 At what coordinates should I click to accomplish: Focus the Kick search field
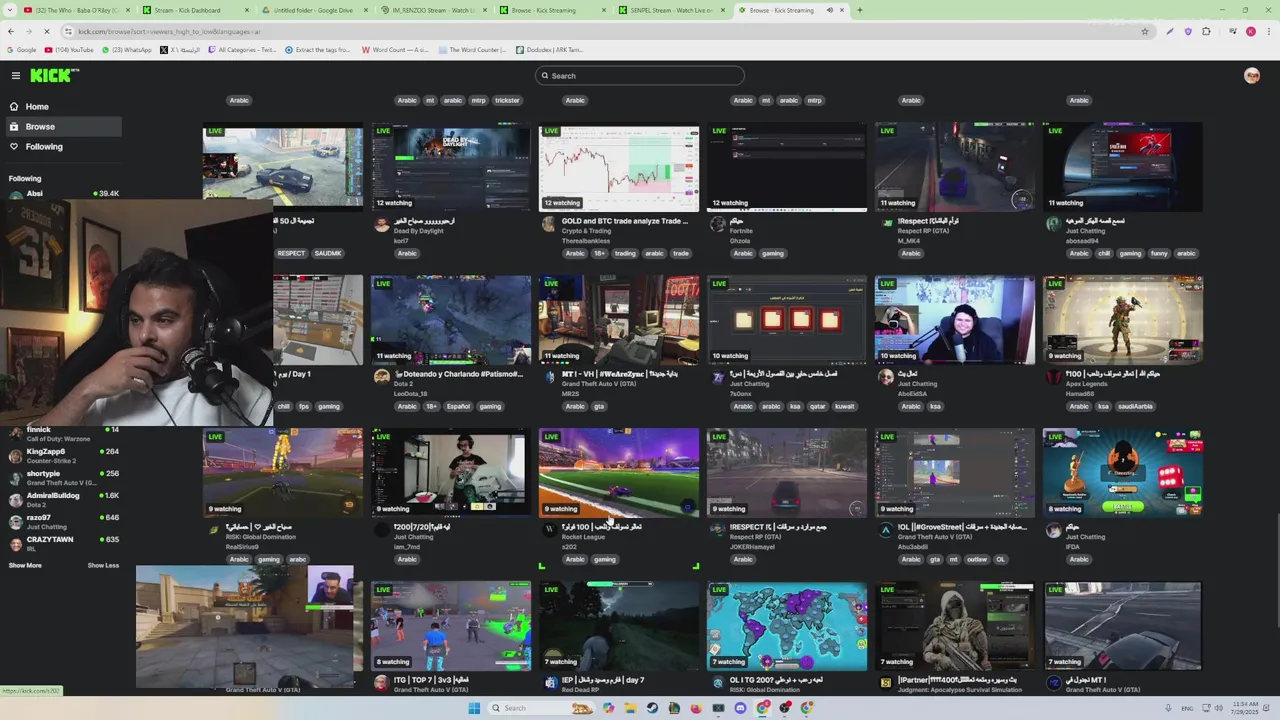point(640,76)
